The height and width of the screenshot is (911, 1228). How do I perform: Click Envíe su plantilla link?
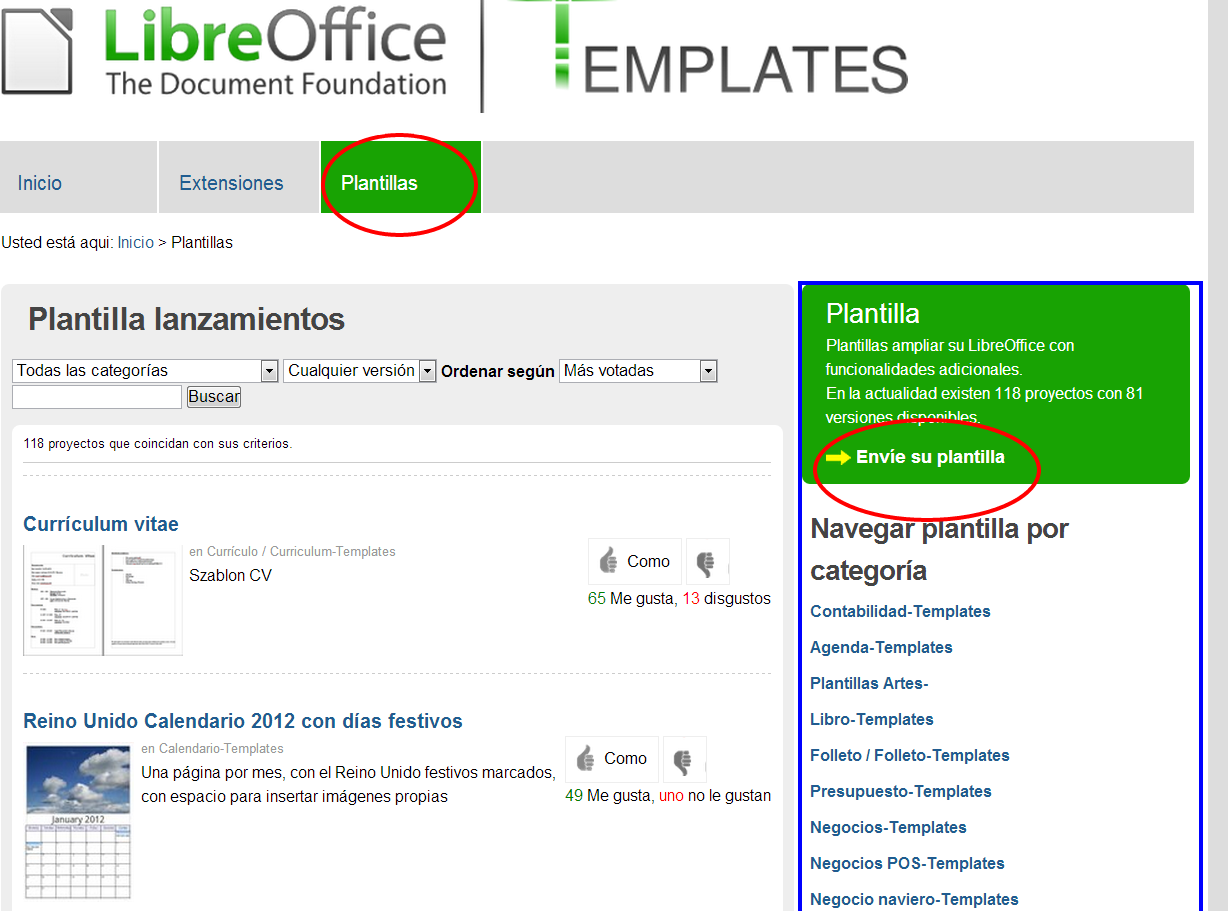[930, 457]
